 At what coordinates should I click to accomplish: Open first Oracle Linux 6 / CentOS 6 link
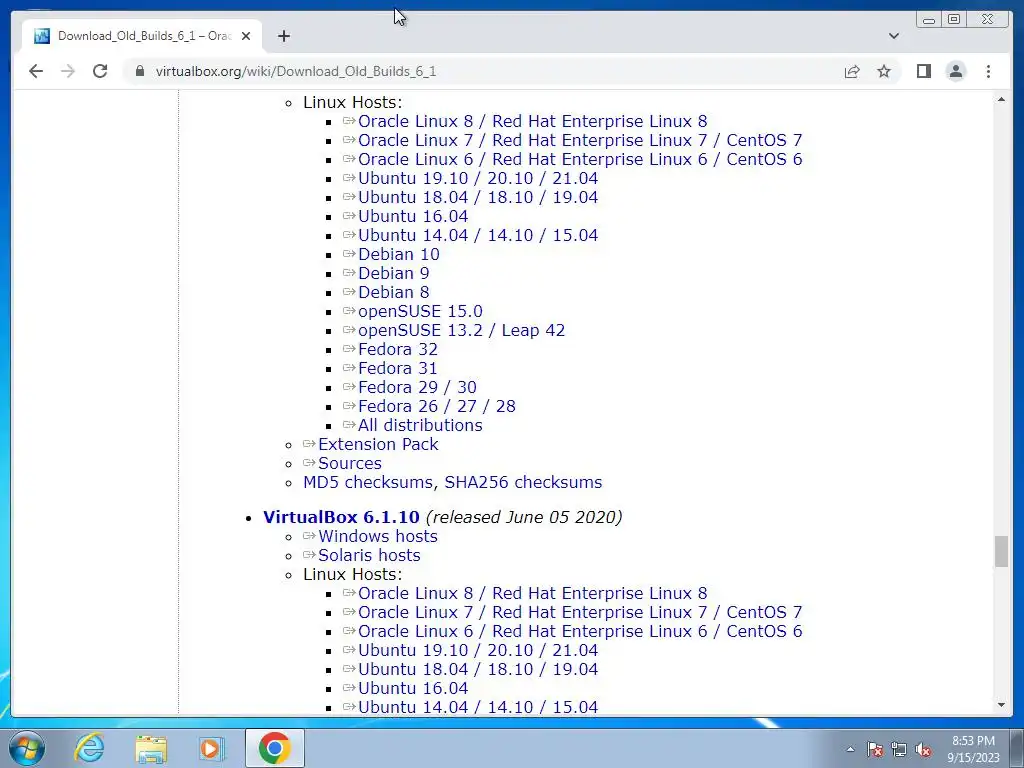(x=580, y=159)
